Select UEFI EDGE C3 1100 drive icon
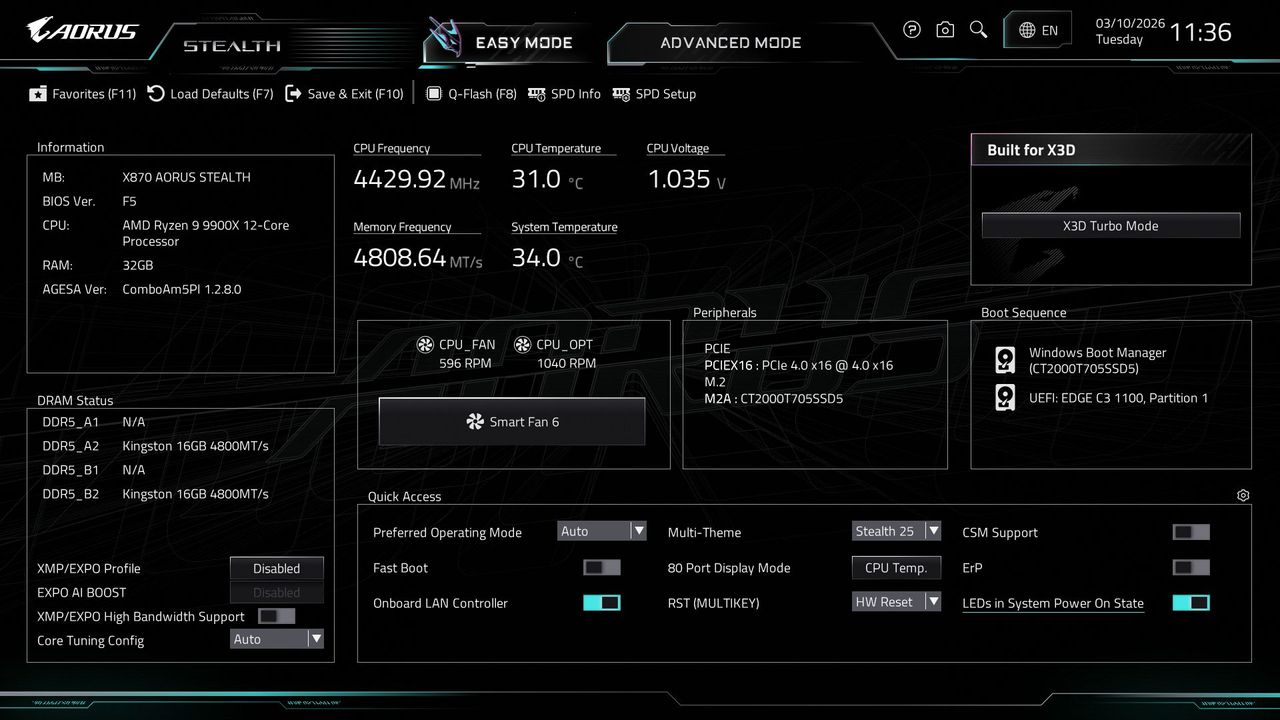1280x720 pixels. 1005,398
